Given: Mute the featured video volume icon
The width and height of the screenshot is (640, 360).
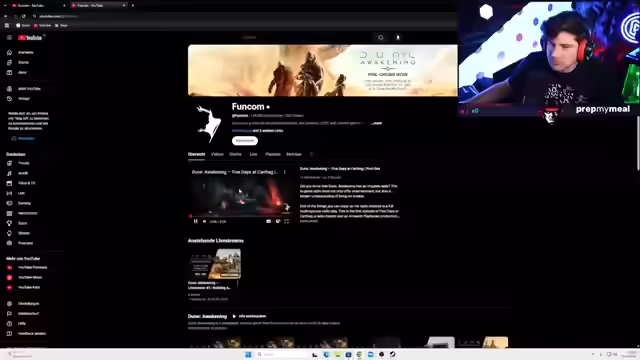Looking at the screenshot, I should (x=204, y=221).
